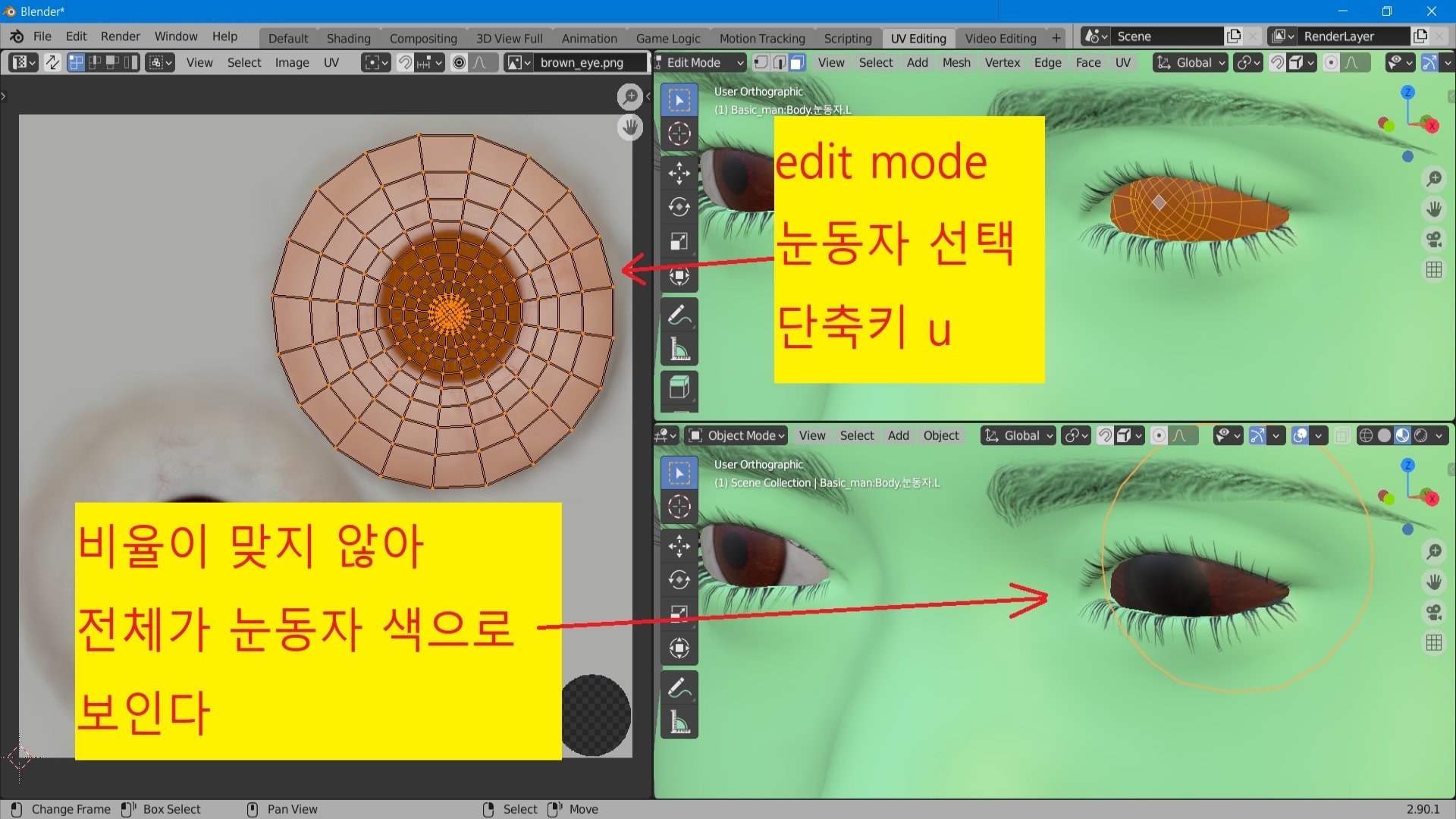Click RenderLayer name field
The width and height of the screenshot is (1456, 819).
(1354, 36)
